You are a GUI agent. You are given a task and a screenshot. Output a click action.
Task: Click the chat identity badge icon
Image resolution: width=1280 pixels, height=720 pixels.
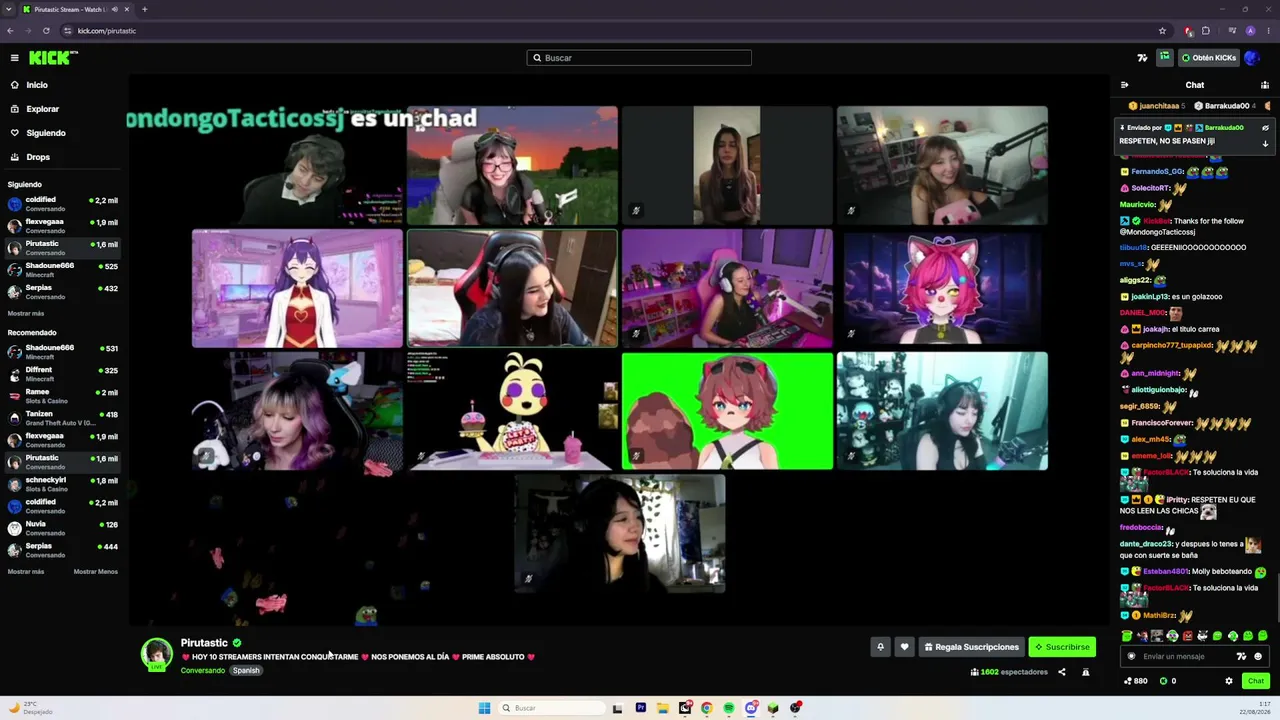tap(1131, 656)
